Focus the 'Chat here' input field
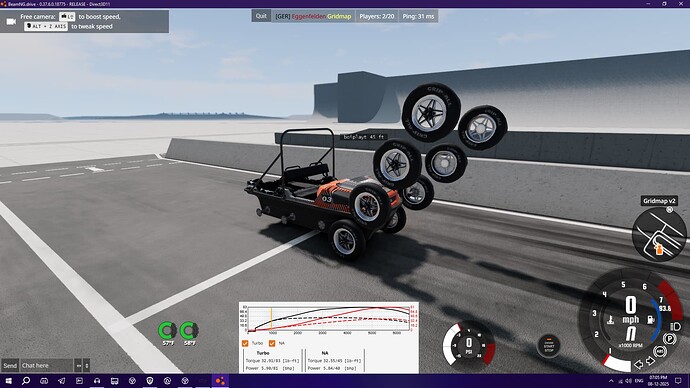The width and height of the screenshot is (690, 388). click(x=46, y=366)
